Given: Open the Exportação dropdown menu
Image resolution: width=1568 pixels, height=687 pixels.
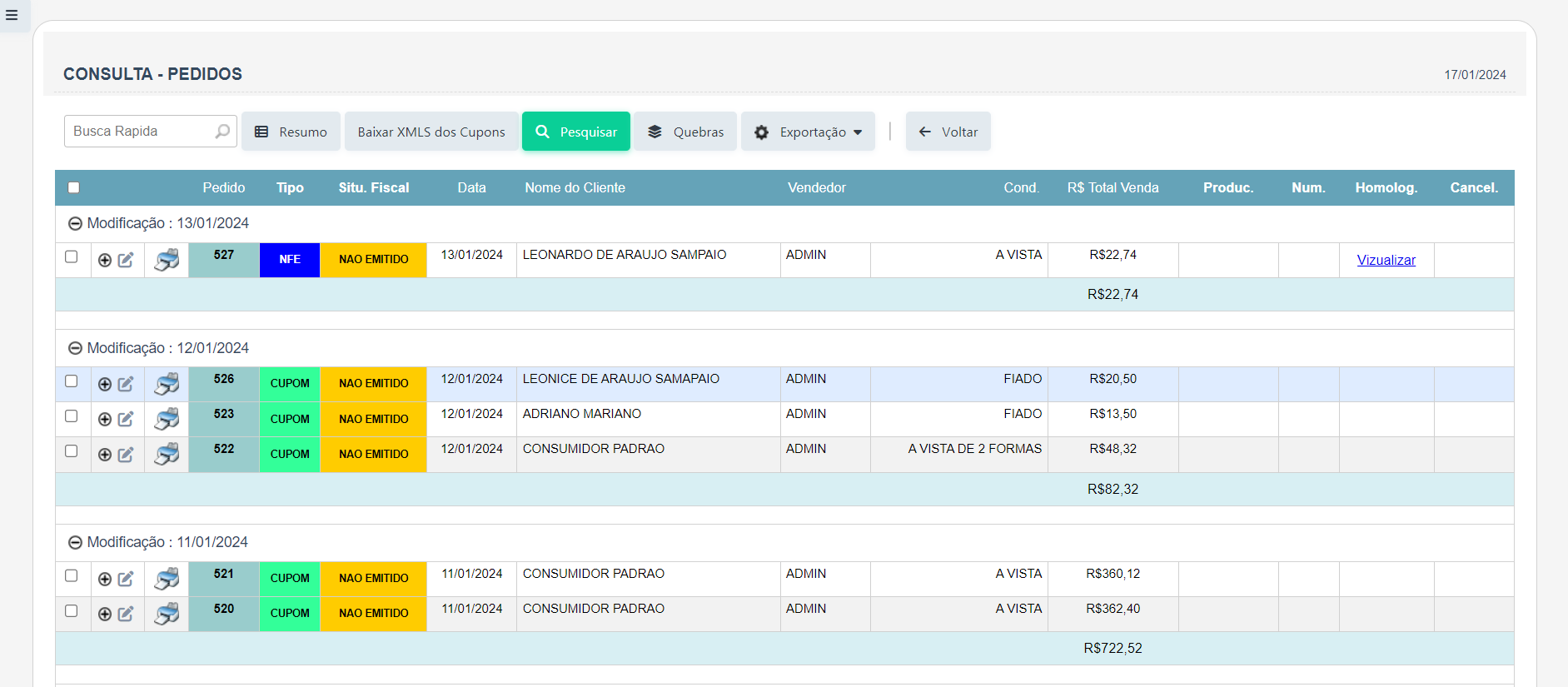Looking at the screenshot, I should click(x=808, y=132).
